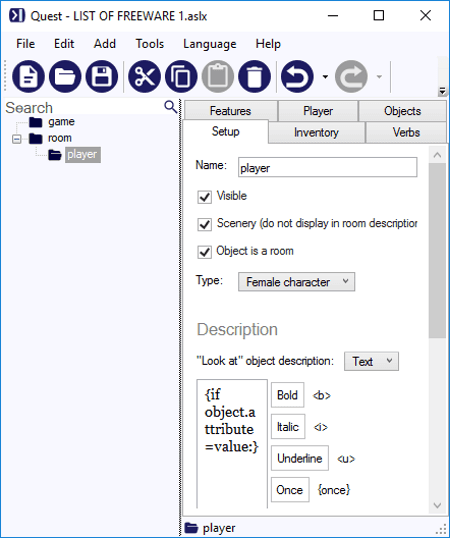Open a game with the folder icon
The width and height of the screenshot is (450, 538).
[x=65, y=77]
